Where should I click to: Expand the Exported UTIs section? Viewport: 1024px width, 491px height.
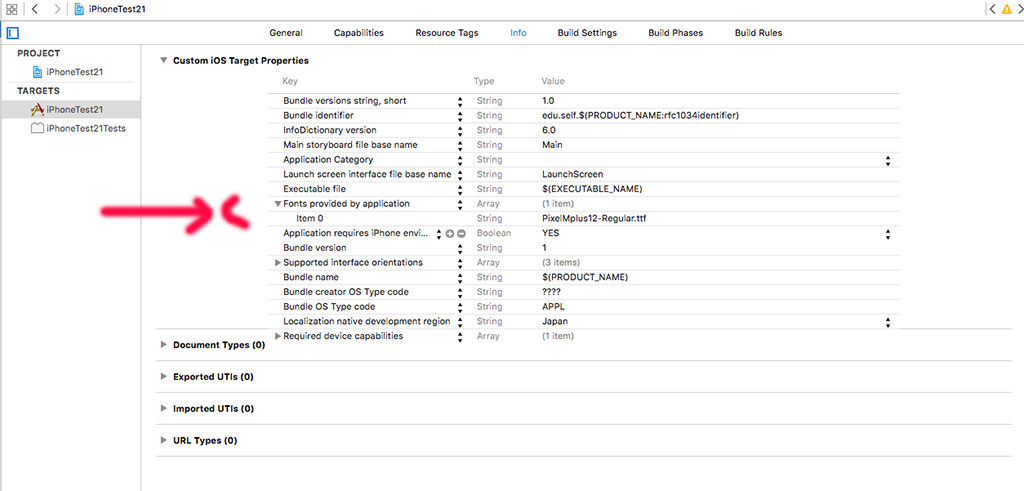tap(163, 377)
